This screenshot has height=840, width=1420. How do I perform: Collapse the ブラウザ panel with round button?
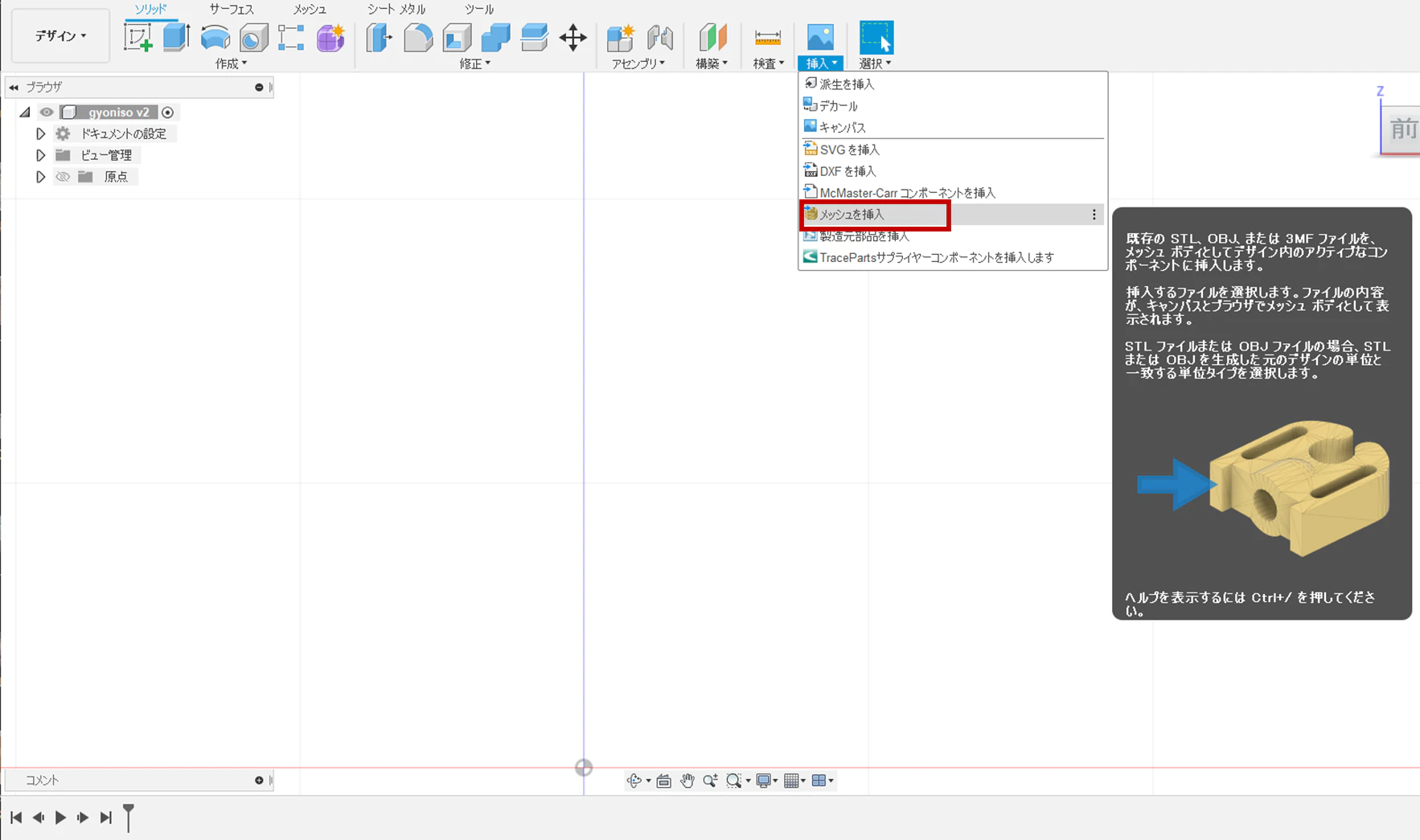(x=259, y=87)
